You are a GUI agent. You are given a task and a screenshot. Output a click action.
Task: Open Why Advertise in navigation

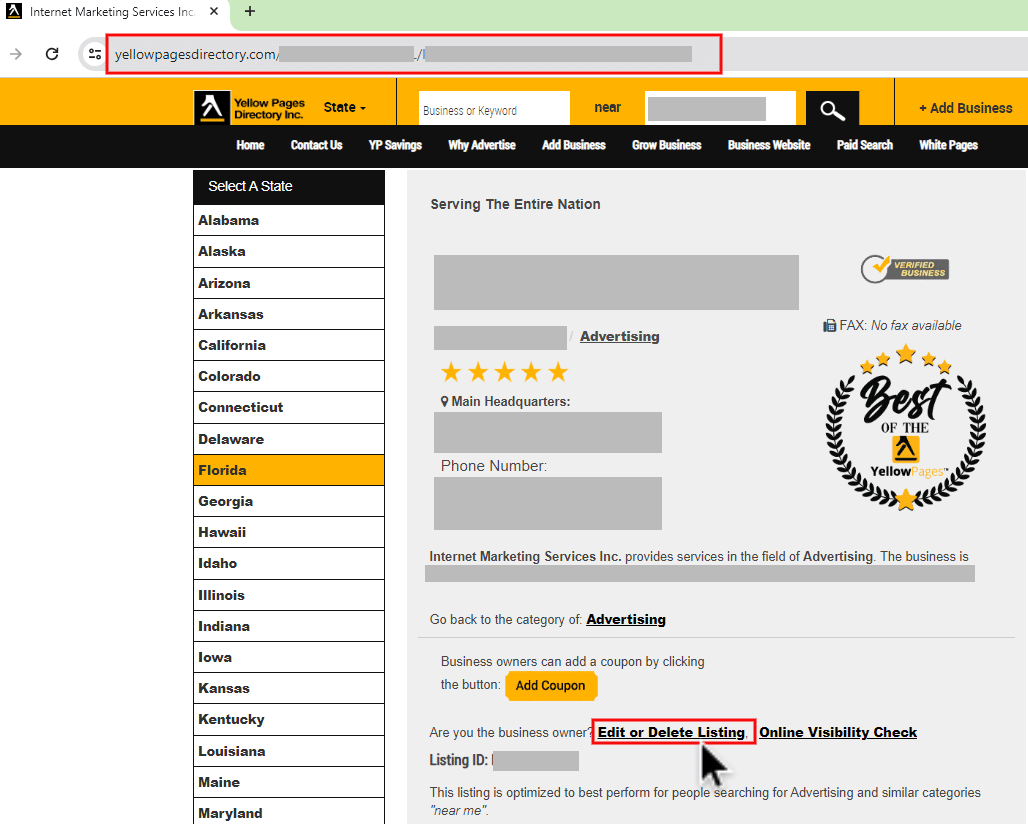click(482, 145)
